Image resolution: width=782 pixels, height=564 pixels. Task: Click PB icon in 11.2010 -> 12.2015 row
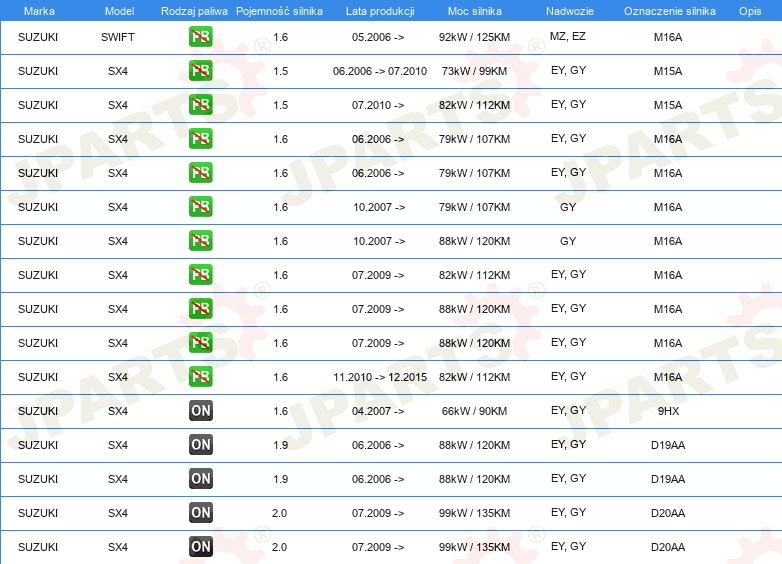coord(200,377)
